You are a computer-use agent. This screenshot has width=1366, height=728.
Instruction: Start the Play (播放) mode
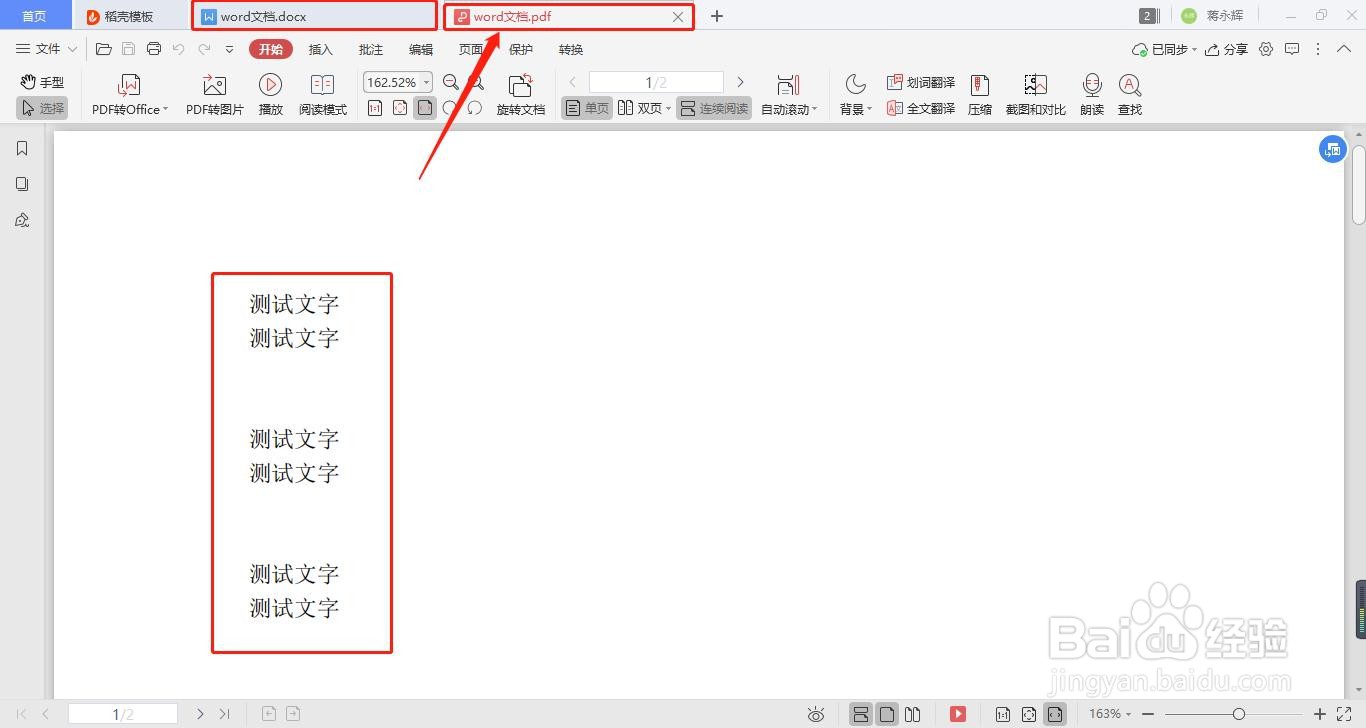click(270, 93)
